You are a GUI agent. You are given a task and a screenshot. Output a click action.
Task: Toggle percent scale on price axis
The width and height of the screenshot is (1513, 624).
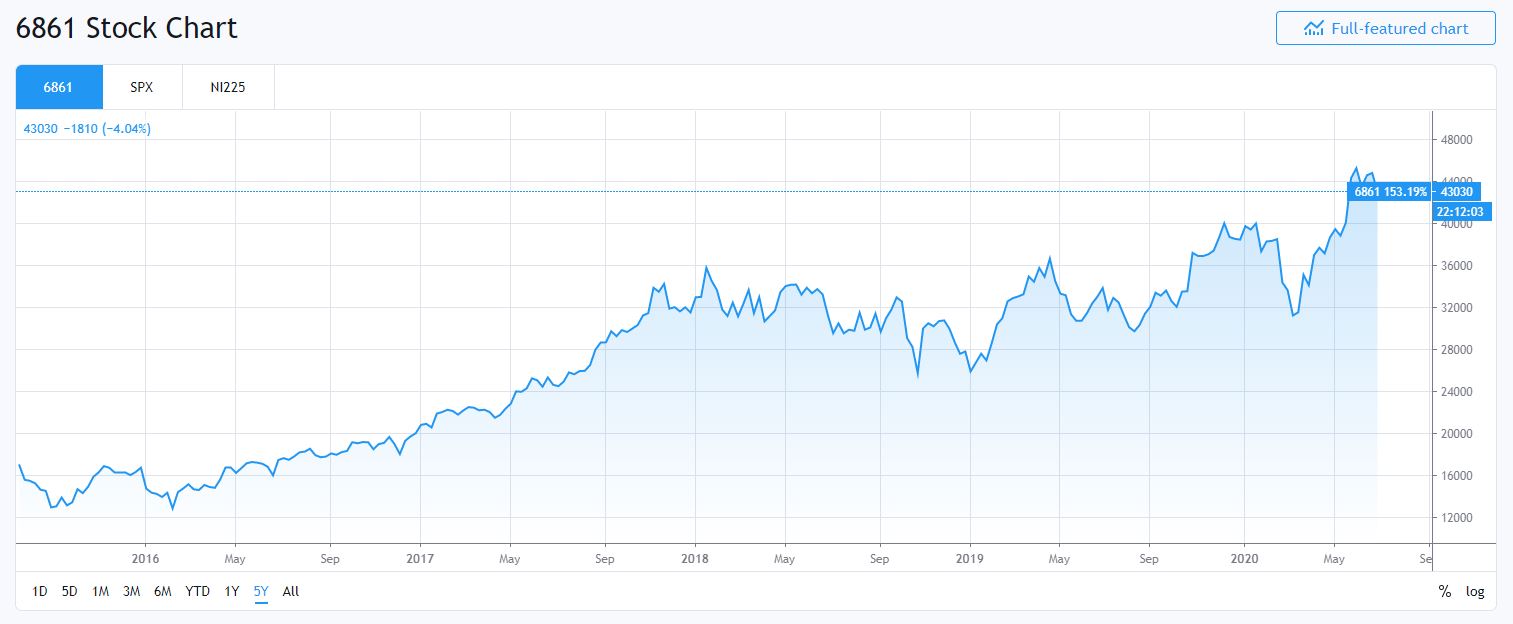[x=1444, y=591]
